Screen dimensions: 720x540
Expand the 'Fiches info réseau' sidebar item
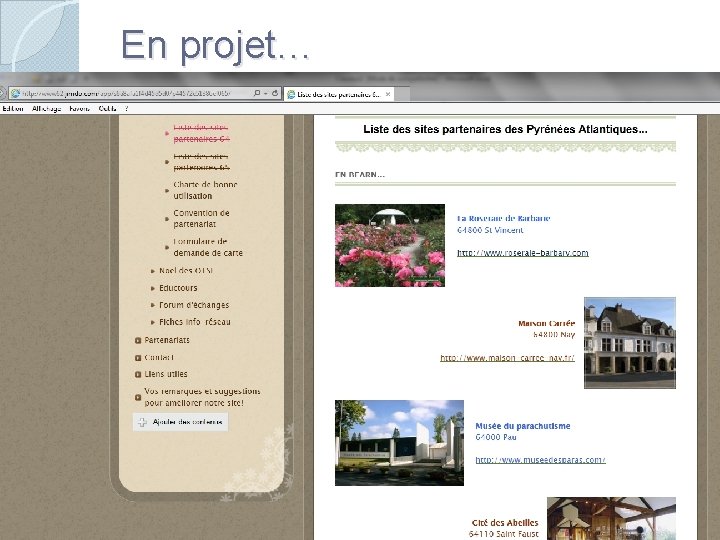[x=195, y=322]
